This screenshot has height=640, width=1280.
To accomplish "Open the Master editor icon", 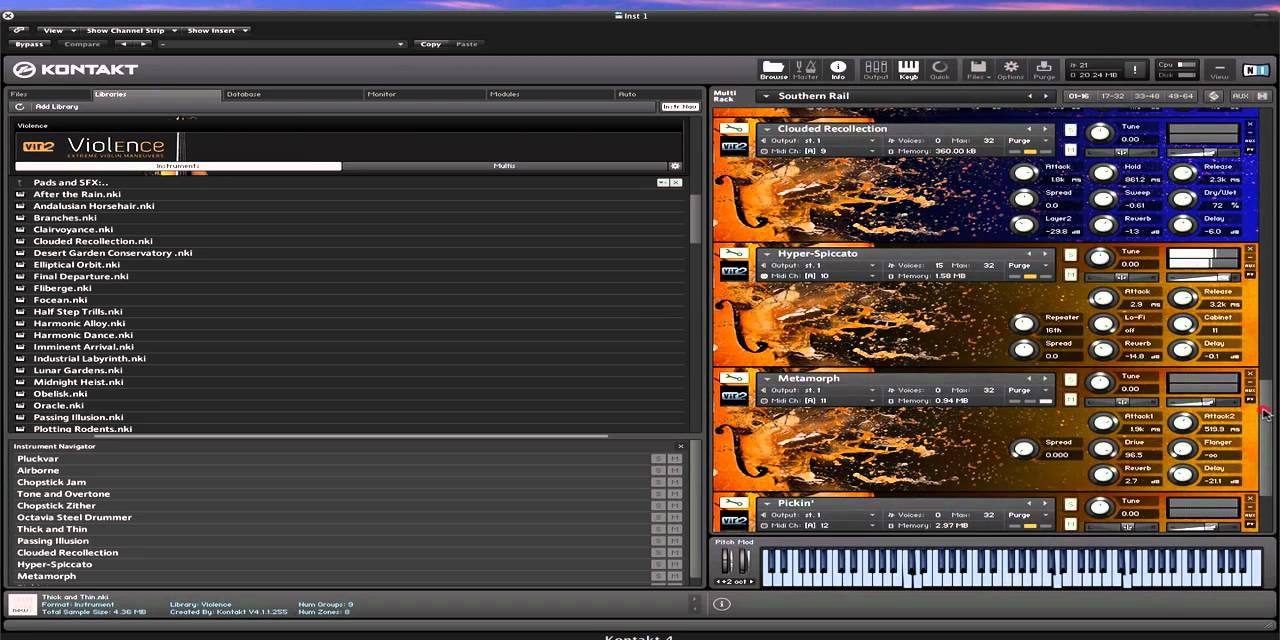I will click(806, 69).
